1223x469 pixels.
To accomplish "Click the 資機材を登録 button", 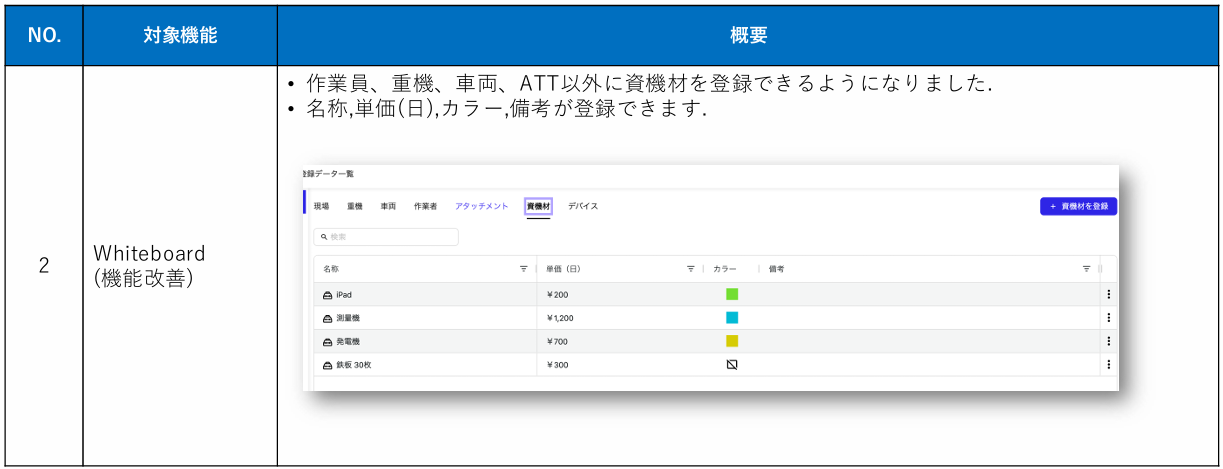I will (x=1078, y=206).
